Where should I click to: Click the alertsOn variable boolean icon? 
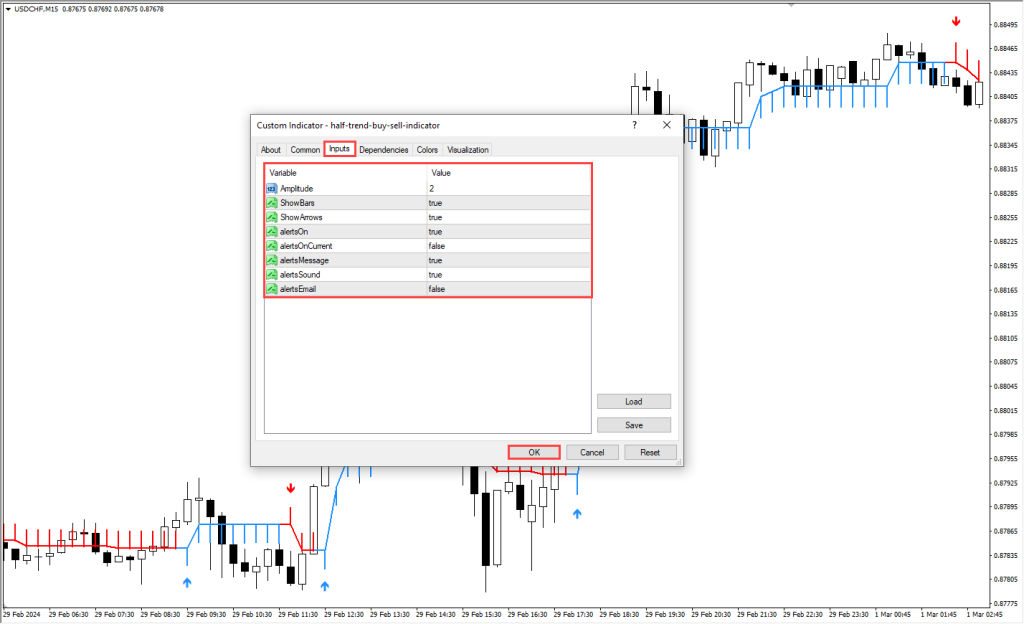[272, 232]
